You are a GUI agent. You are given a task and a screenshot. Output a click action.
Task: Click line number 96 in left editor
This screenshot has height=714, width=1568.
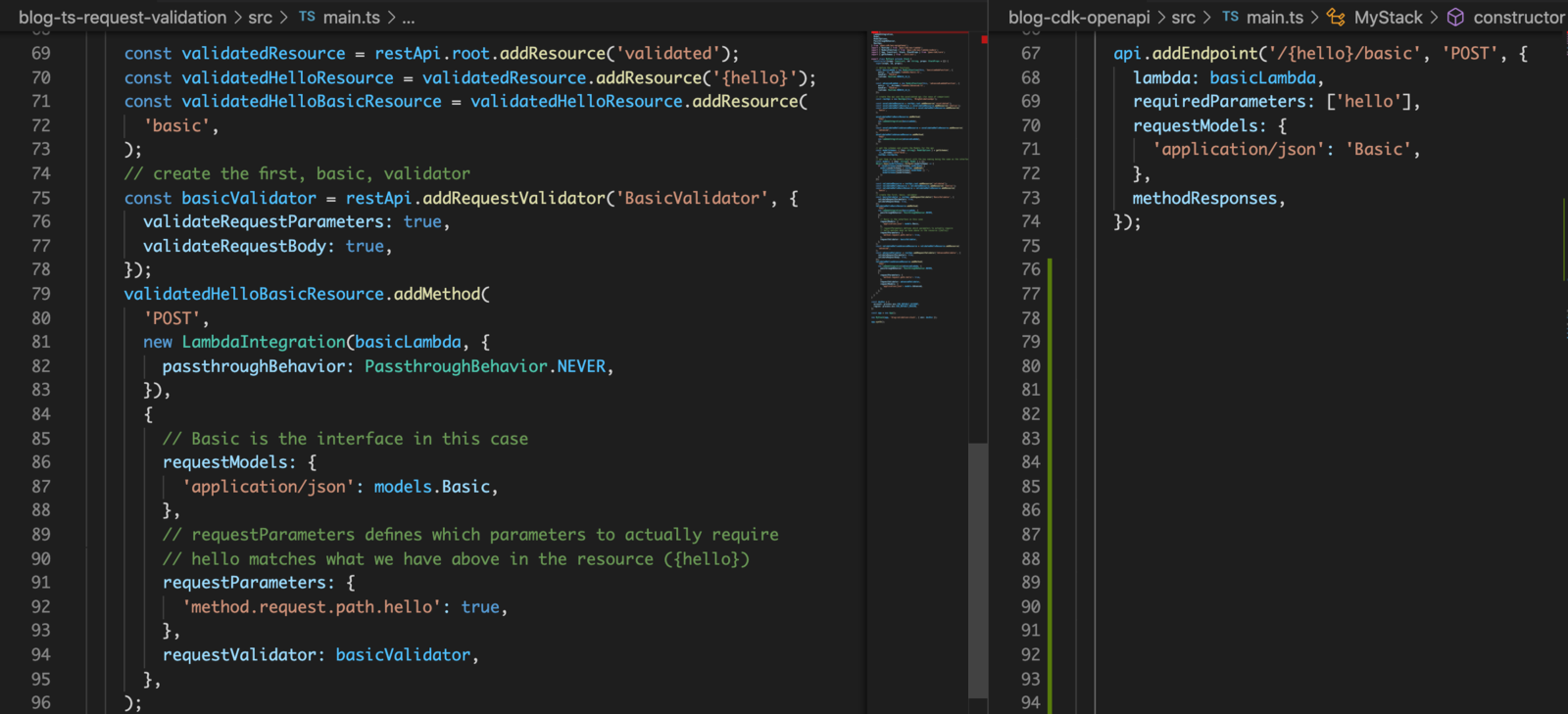coord(41,702)
